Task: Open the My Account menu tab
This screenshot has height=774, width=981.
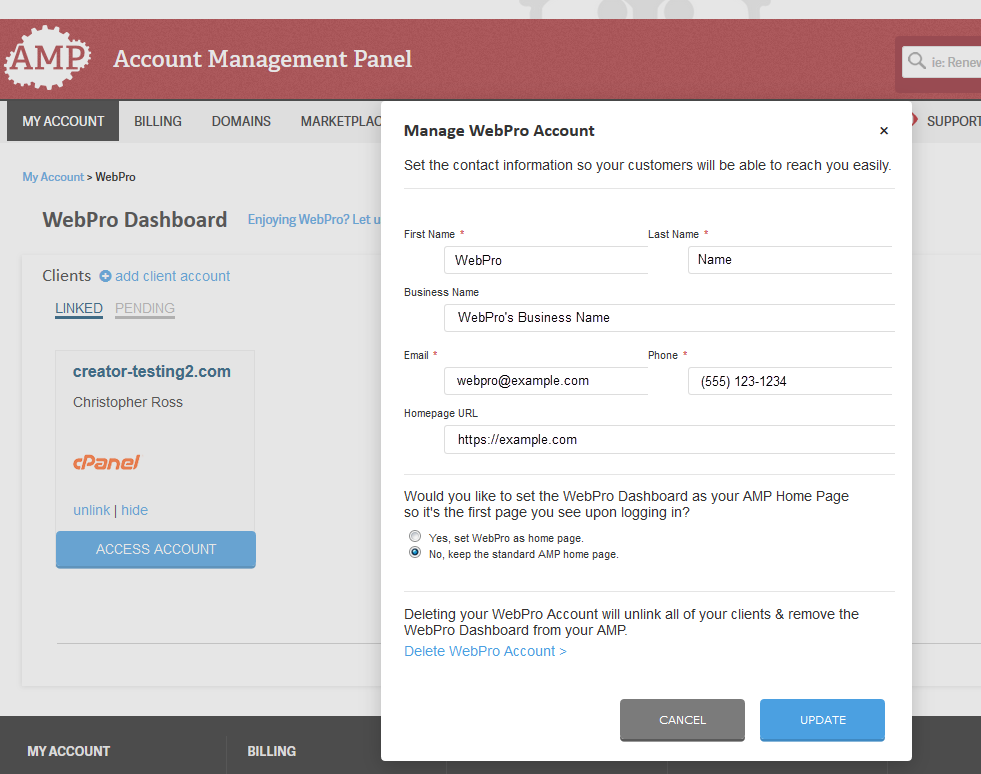Action: point(63,121)
